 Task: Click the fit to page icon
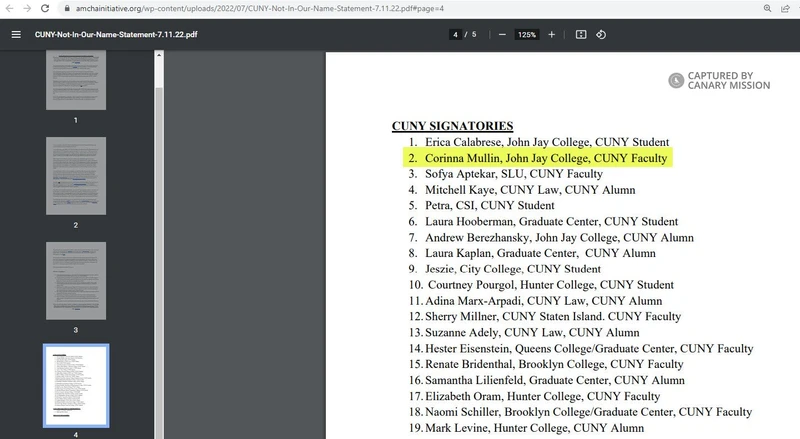click(581, 34)
